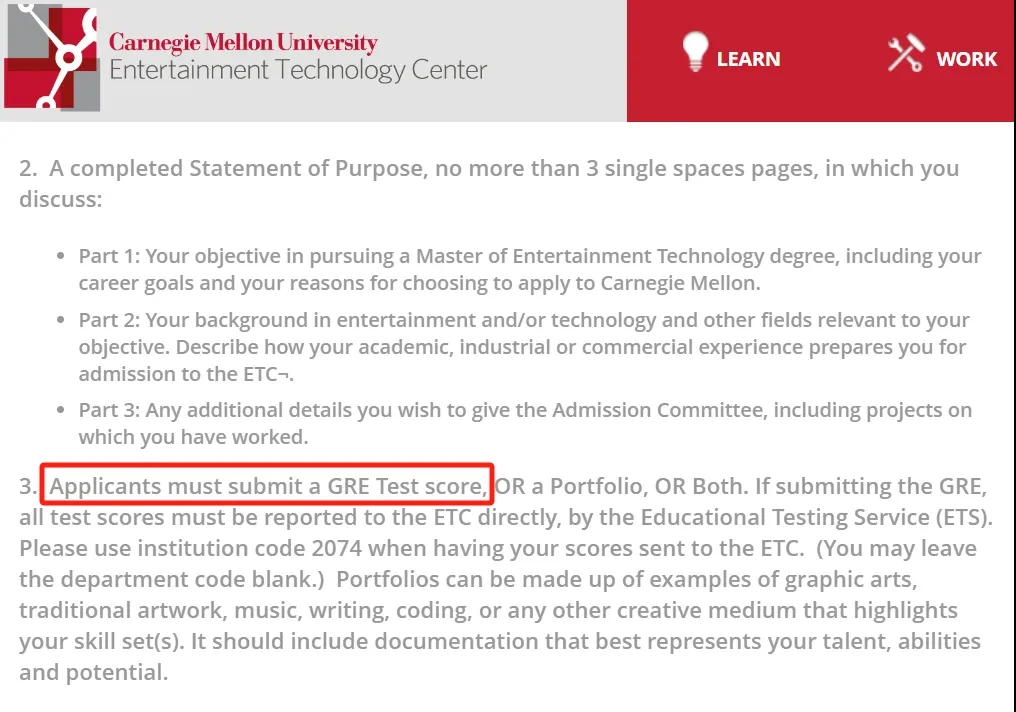The height and width of the screenshot is (712, 1016).
Task: Click the highlighted GRE Test score sentence
Action: tap(268, 485)
